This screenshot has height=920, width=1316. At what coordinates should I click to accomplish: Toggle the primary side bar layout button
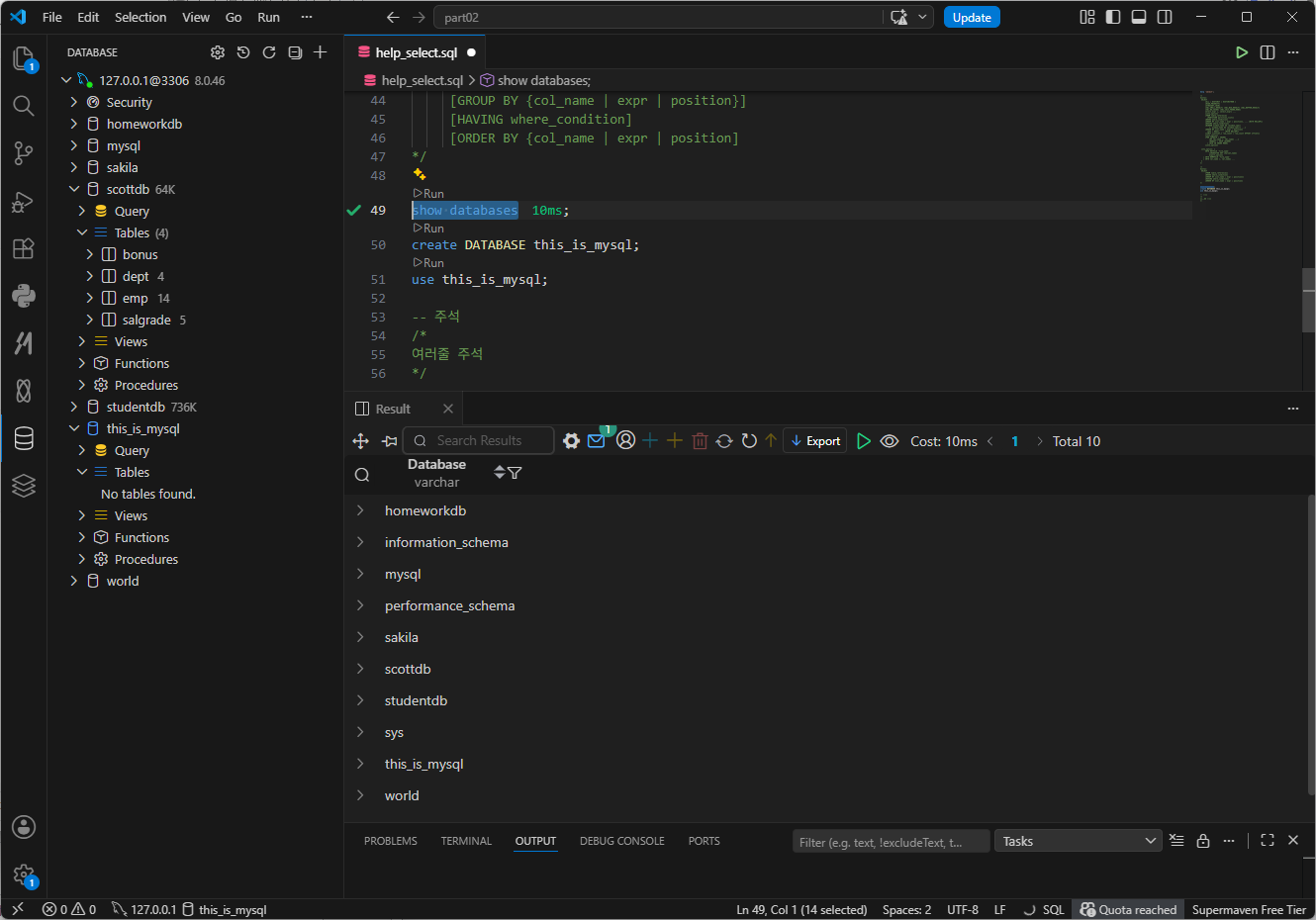click(x=1113, y=17)
